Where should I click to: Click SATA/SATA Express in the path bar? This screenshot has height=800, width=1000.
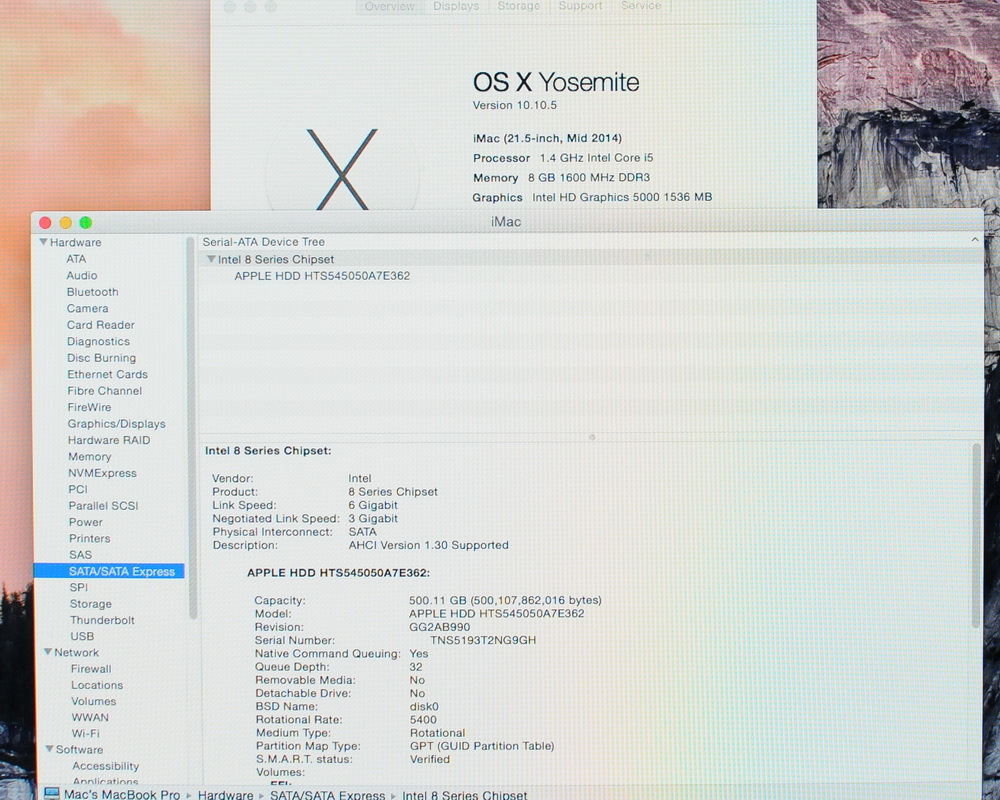point(327,795)
